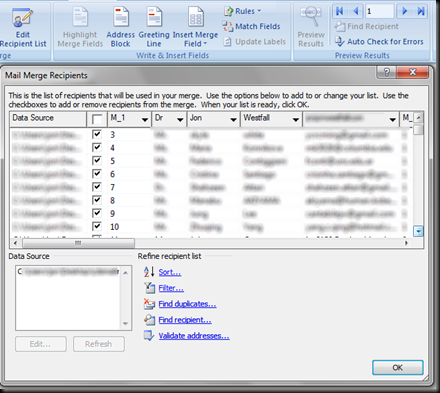Click the horizontal scrollbar thumb
The width and height of the screenshot is (440, 393).
click(x=78, y=243)
